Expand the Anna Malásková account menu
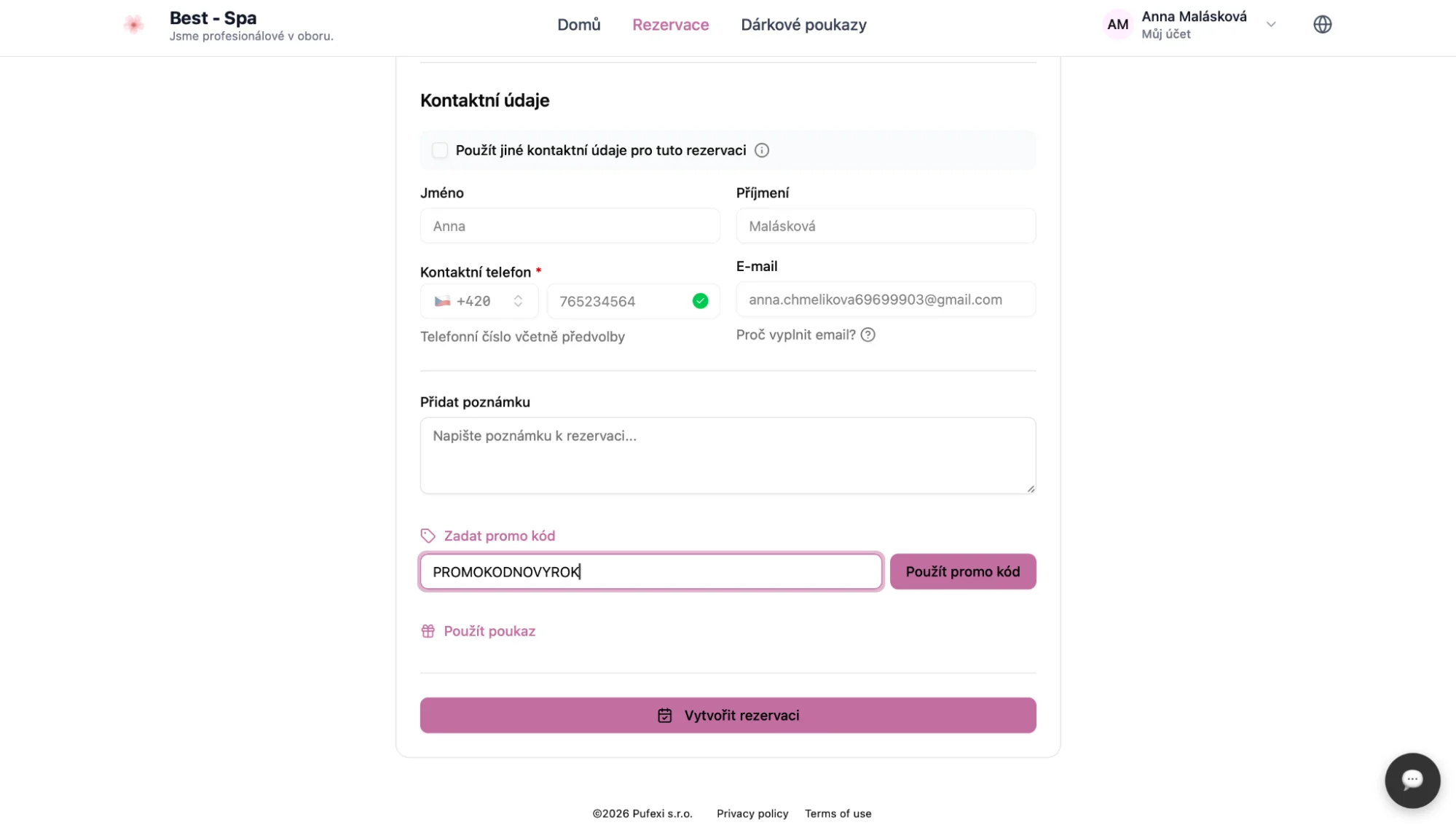Image resolution: width=1456 pixels, height=825 pixels. 1270,25
